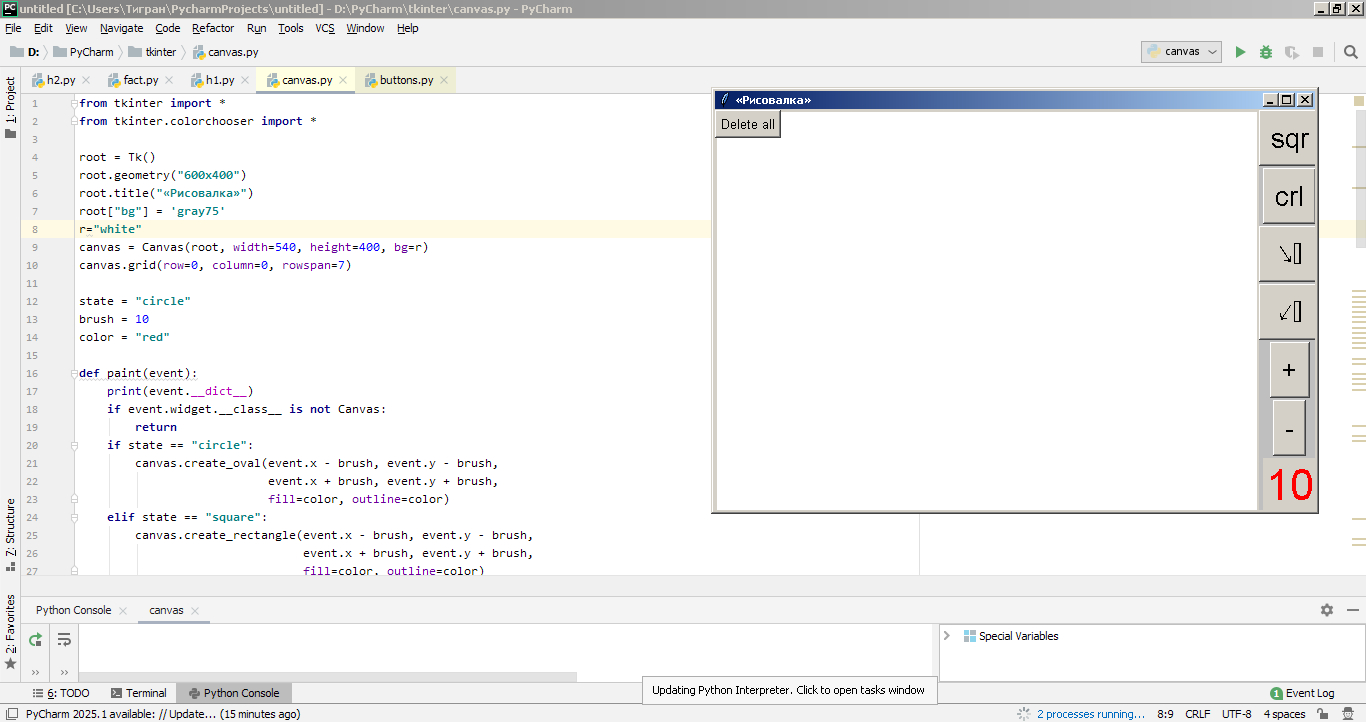This screenshot has height=722, width=1366.
Task: Open Search Everywhere magnifier icon
Action: click(x=1350, y=52)
